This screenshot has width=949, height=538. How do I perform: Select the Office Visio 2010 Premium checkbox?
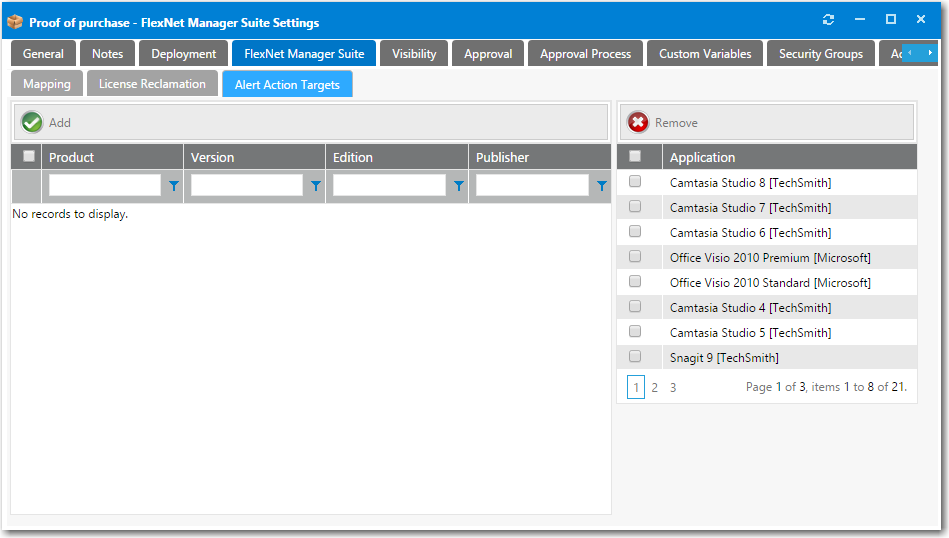pos(635,257)
